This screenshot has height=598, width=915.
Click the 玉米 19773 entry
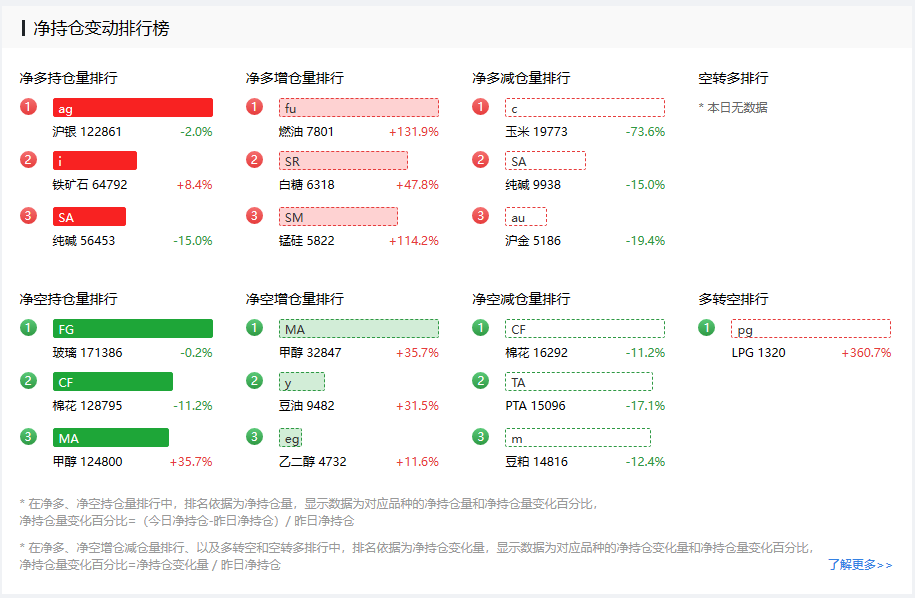536,131
